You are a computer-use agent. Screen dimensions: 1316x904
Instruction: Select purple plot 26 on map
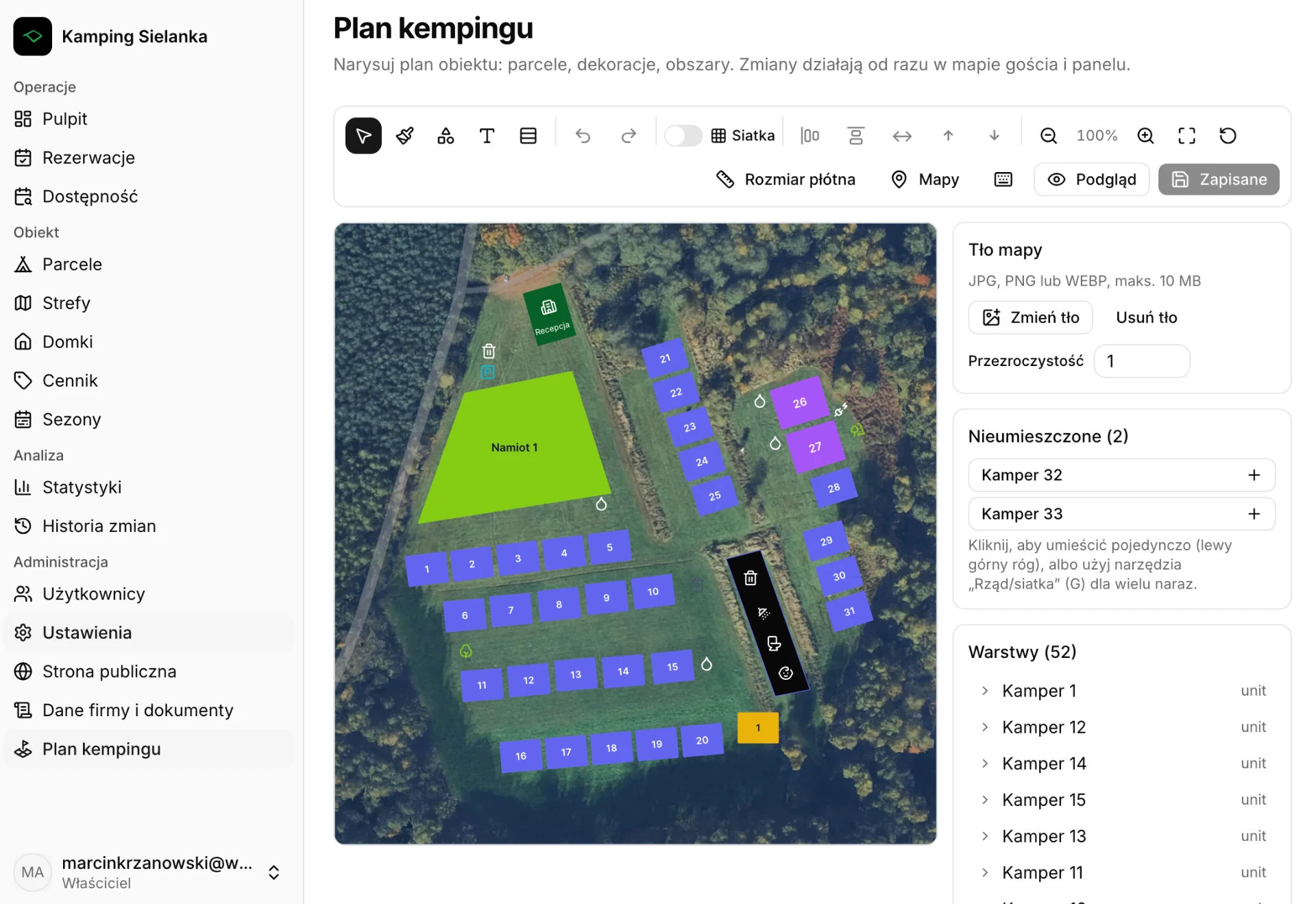(x=799, y=402)
